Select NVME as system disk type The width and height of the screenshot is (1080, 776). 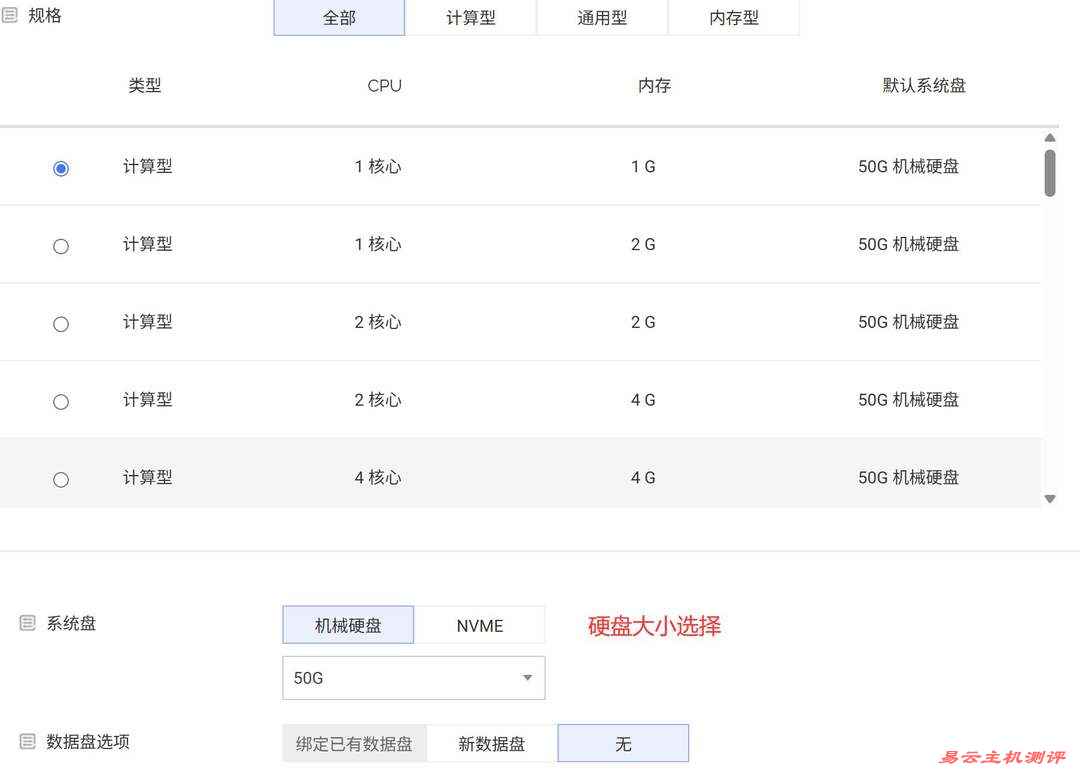point(480,624)
